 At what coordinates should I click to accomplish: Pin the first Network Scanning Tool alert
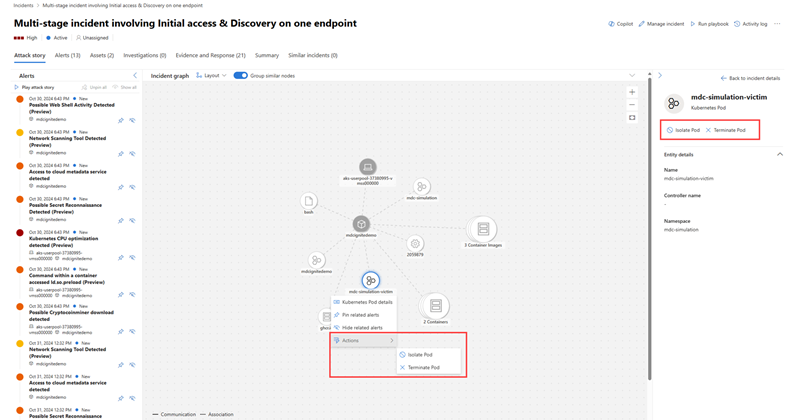[x=121, y=154]
